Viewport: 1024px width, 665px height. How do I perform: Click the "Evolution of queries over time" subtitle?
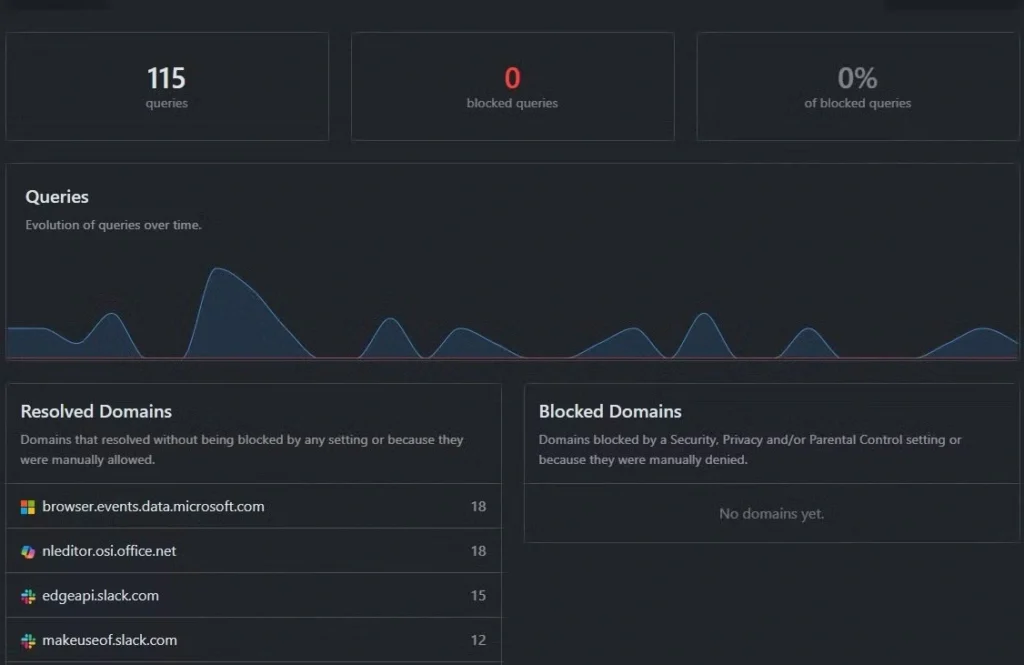[x=113, y=225]
